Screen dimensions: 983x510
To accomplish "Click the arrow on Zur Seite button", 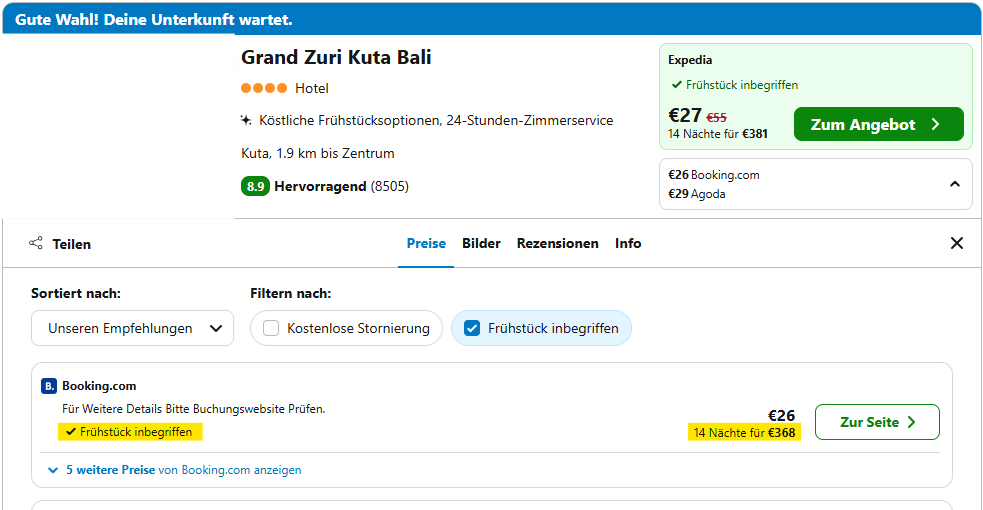I will [912, 422].
